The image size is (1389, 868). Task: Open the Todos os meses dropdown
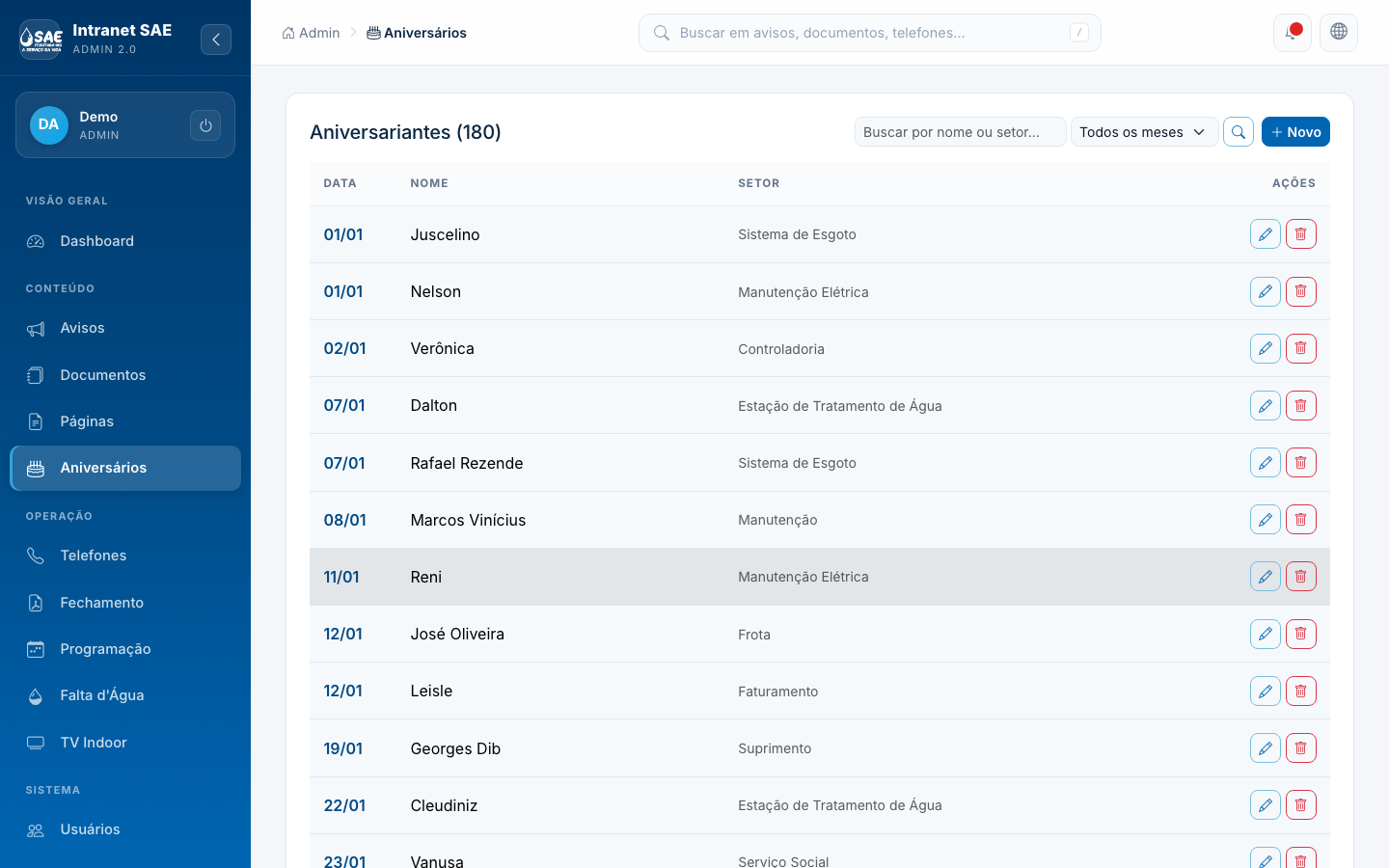tap(1144, 132)
